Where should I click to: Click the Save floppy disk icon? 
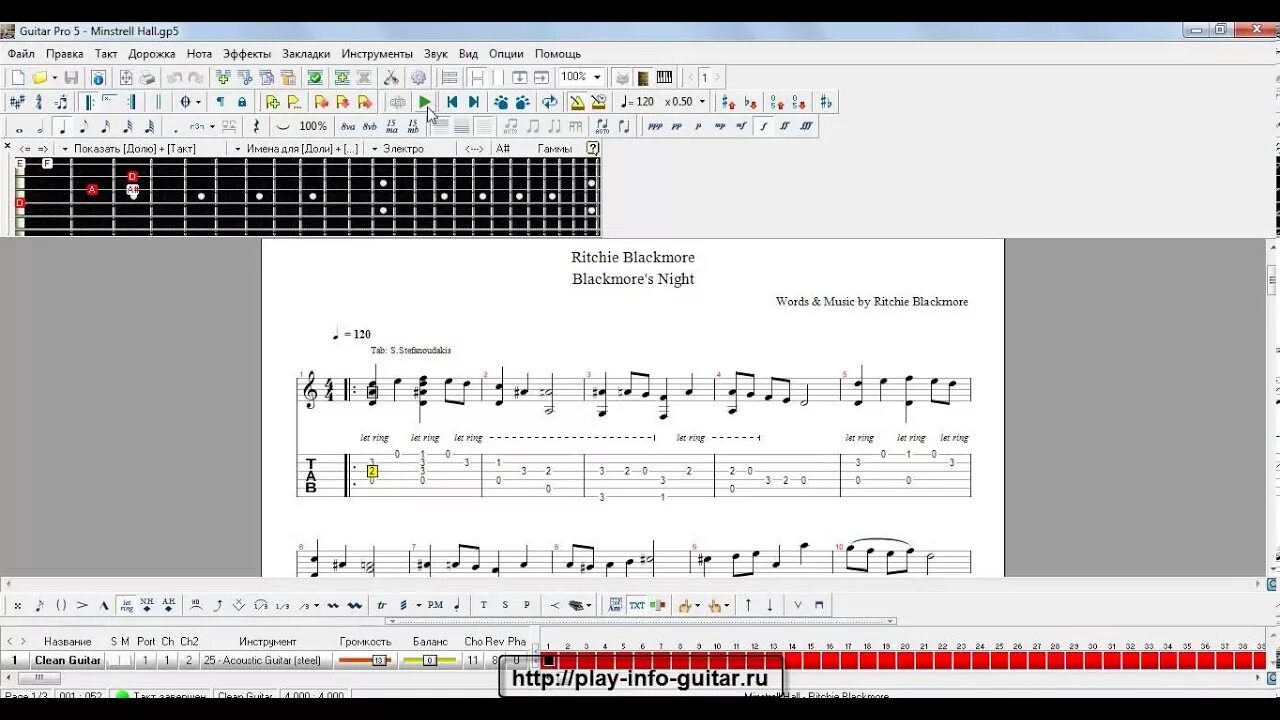pyautogui.click(x=71, y=78)
